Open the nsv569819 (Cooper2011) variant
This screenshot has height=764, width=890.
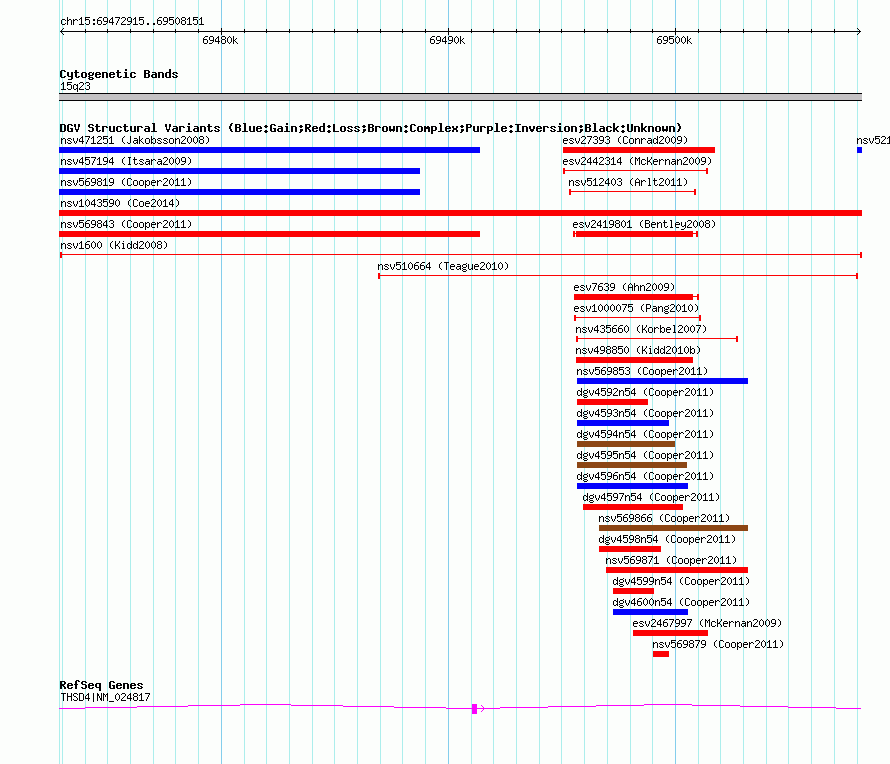[x=126, y=182]
